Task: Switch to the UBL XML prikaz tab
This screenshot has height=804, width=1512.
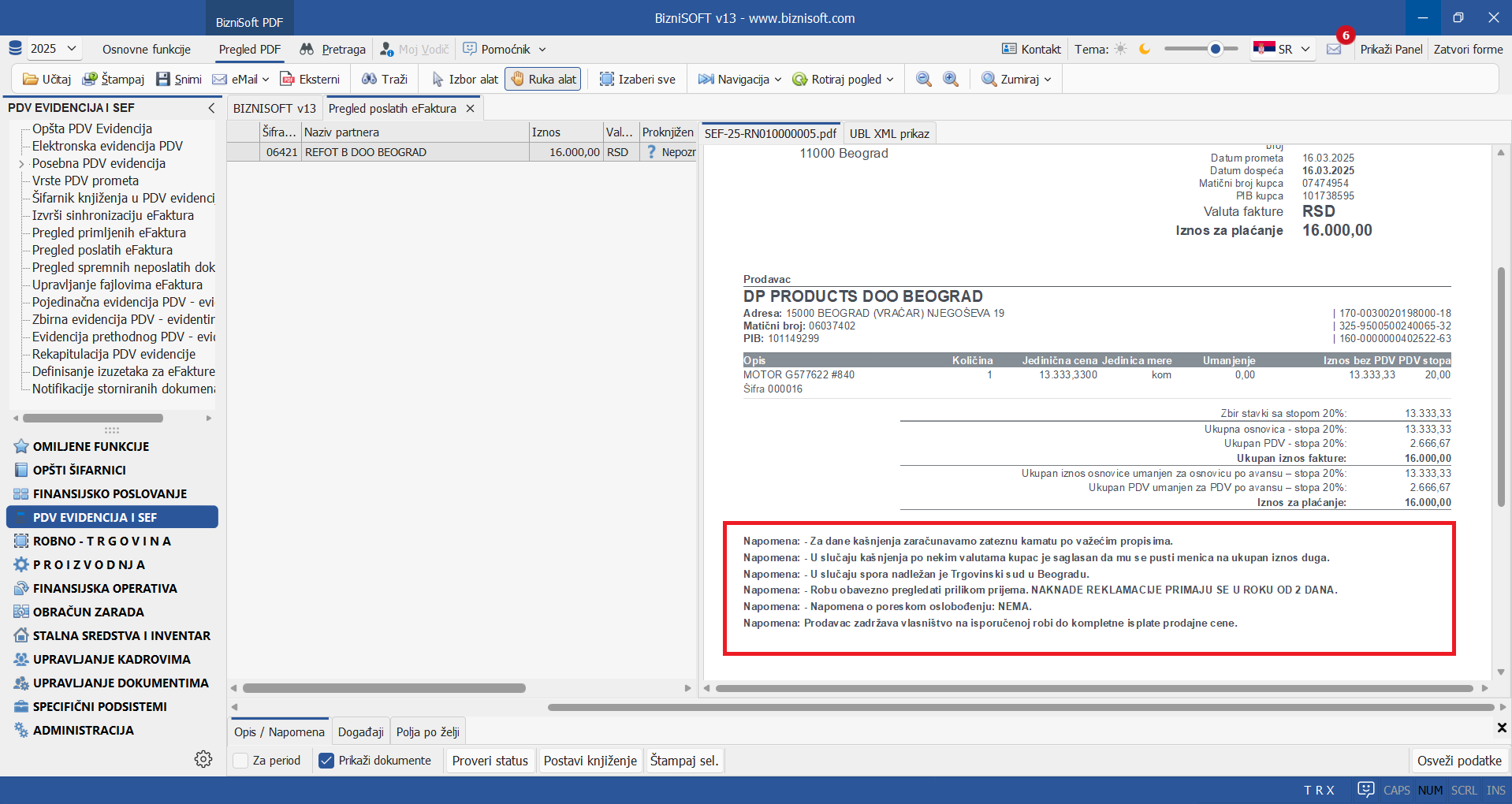Action: click(x=888, y=133)
